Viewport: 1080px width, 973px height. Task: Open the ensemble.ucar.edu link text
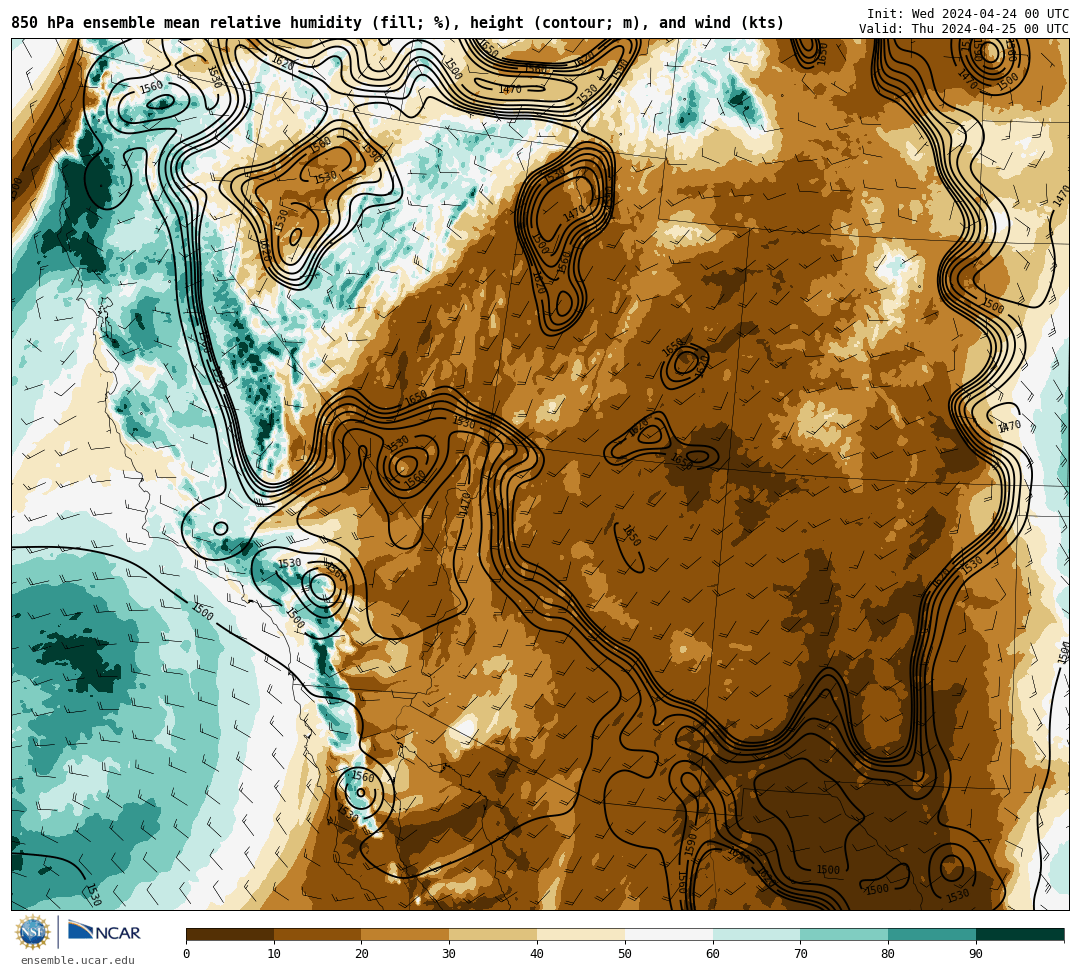pos(78,960)
